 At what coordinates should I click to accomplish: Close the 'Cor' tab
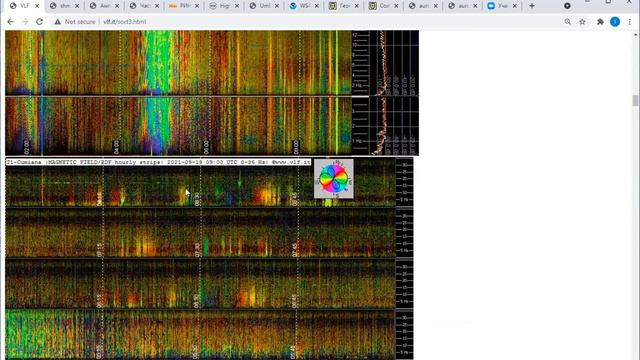(x=397, y=6)
